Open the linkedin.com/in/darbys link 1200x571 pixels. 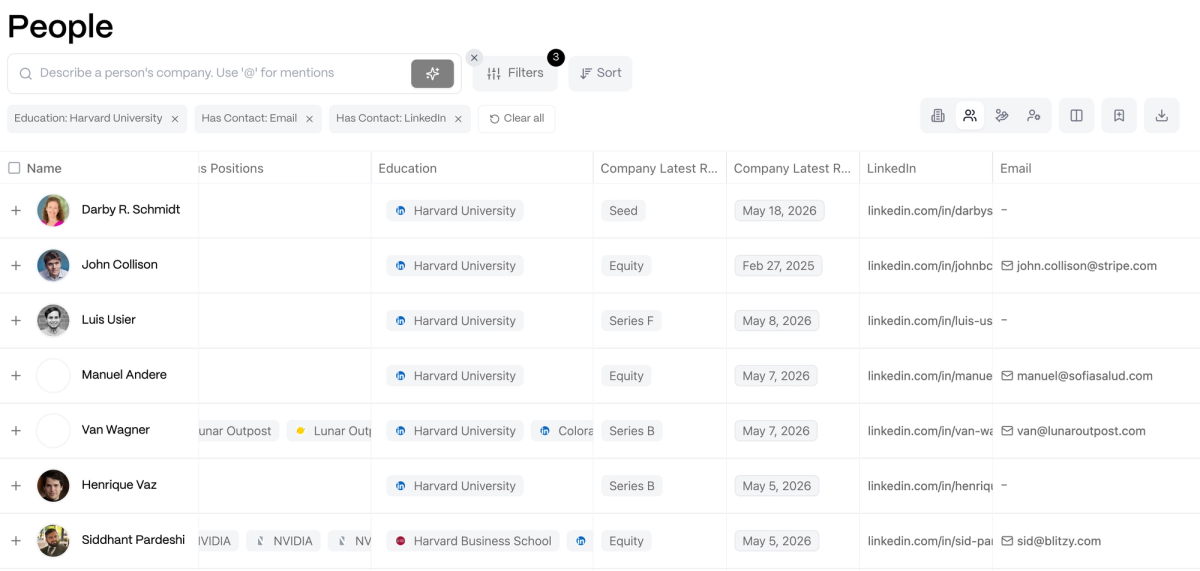pyautogui.click(x=930, y=211)
